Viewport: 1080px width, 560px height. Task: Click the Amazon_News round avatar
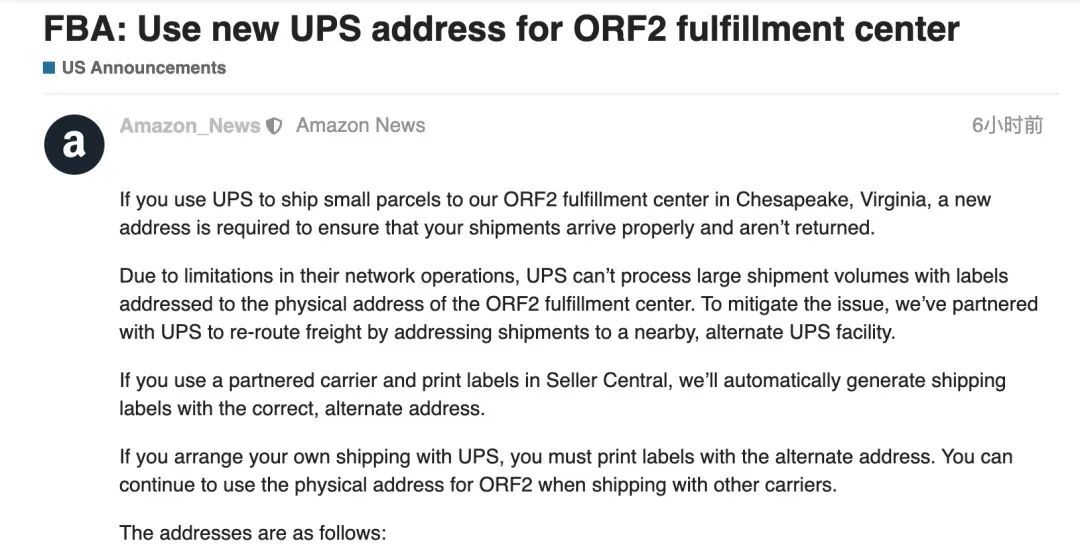click(x=74, y=145)
